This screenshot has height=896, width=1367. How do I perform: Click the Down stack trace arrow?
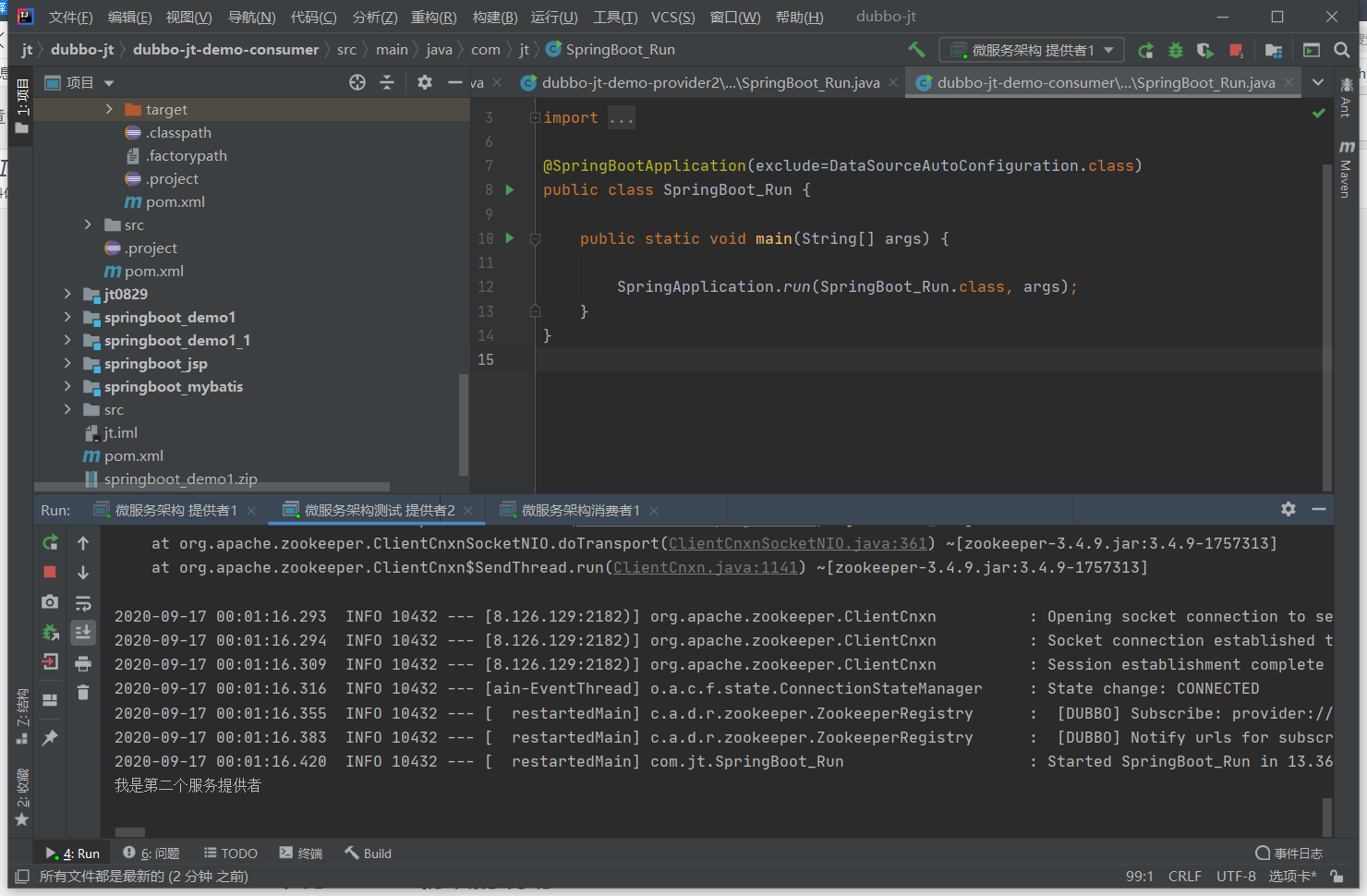click(x=83, y=572)
